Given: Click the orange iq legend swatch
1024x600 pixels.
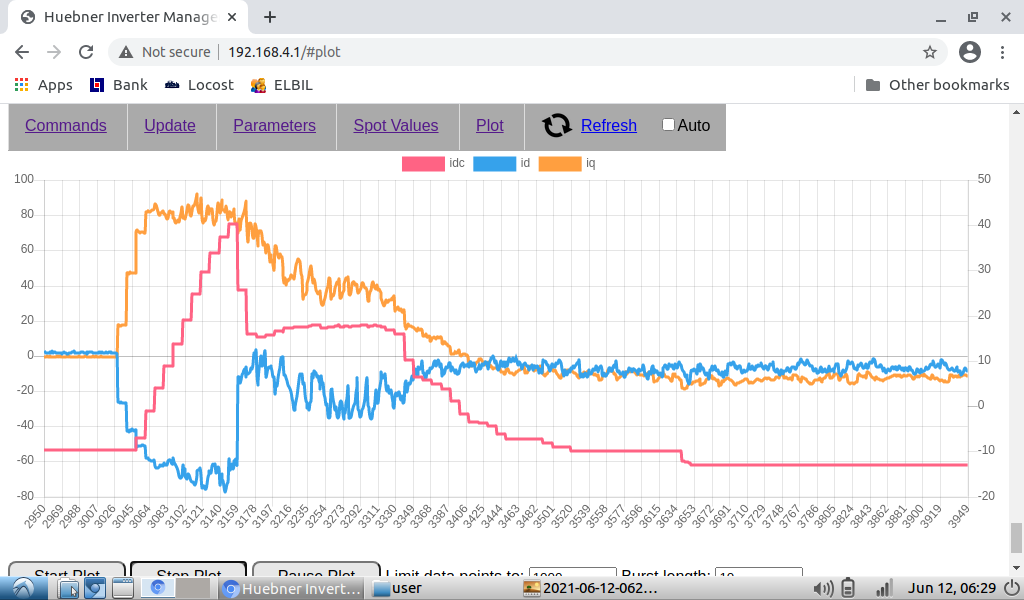Looking at the screenshot, I should point(560,163).
